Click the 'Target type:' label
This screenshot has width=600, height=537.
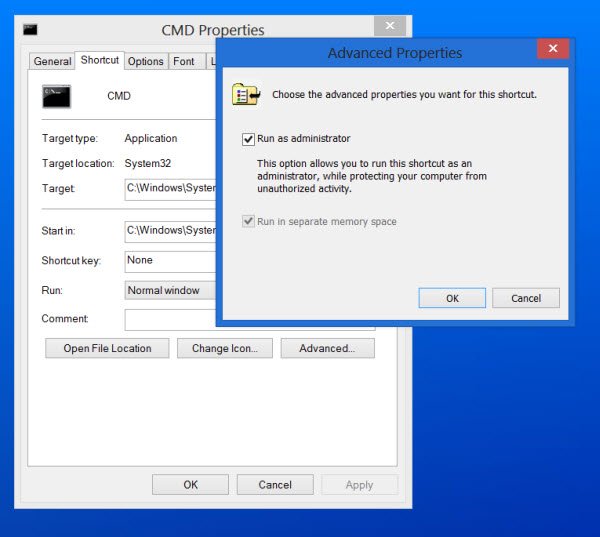pyautogui.click(x=70, y=138)
